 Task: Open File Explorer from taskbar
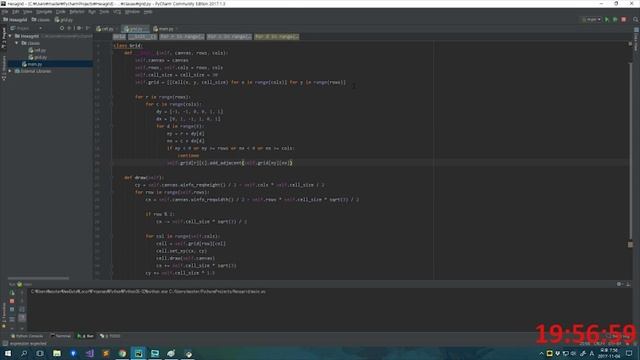click(57, 353)
